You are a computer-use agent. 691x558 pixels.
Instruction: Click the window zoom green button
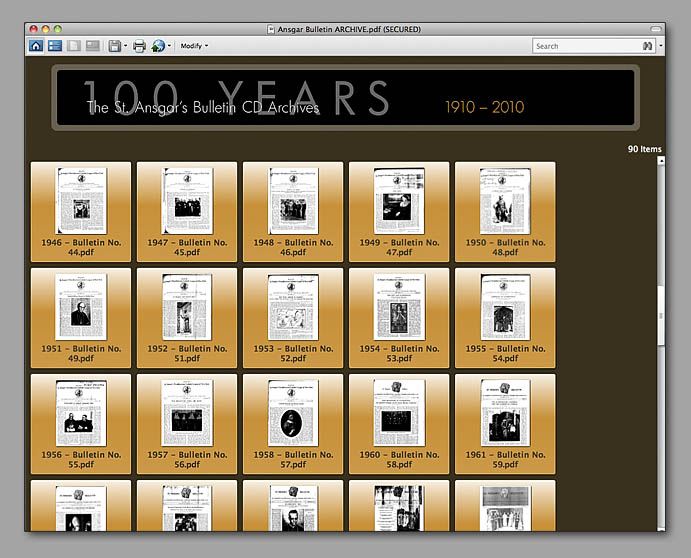click(58, 29)
